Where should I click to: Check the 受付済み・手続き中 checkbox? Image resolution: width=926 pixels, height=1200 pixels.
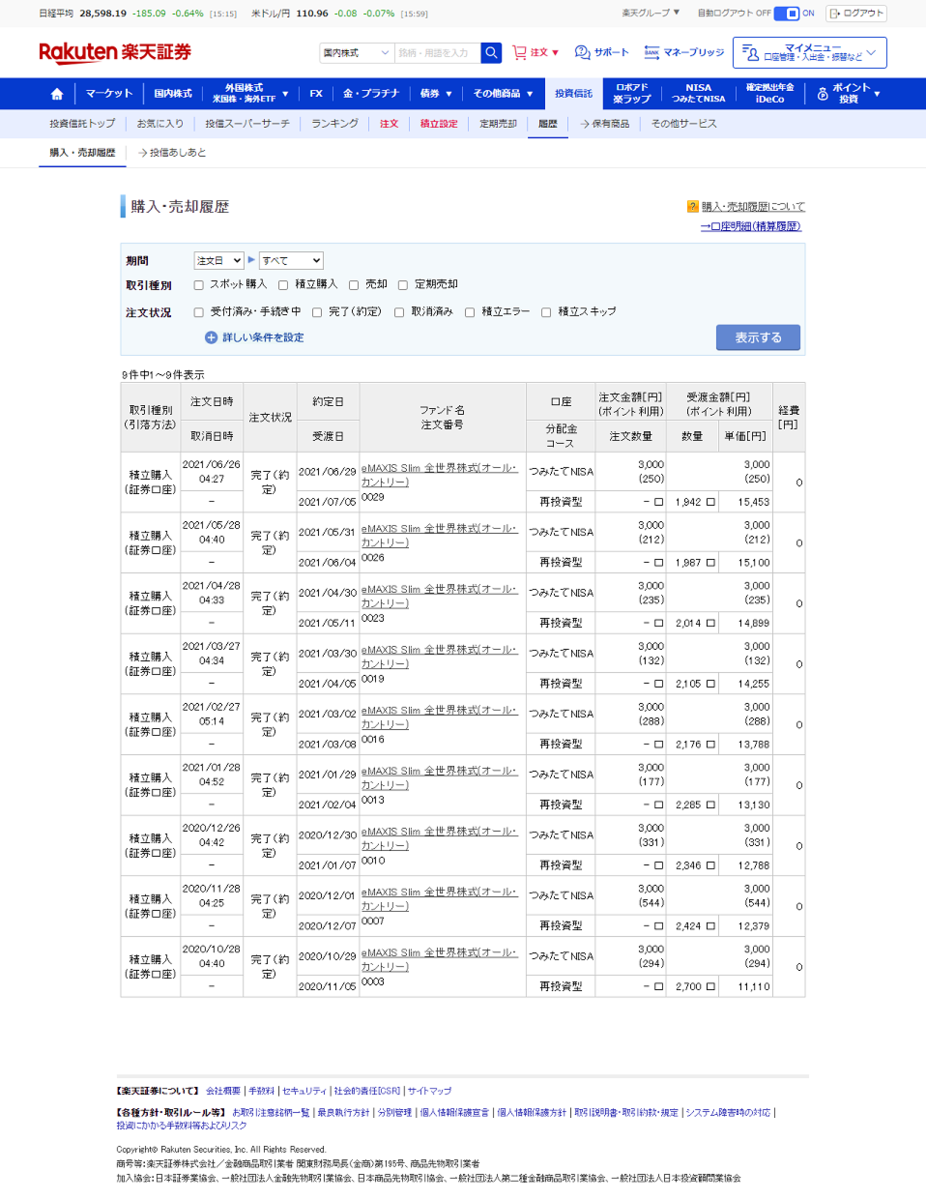(199, 312)
